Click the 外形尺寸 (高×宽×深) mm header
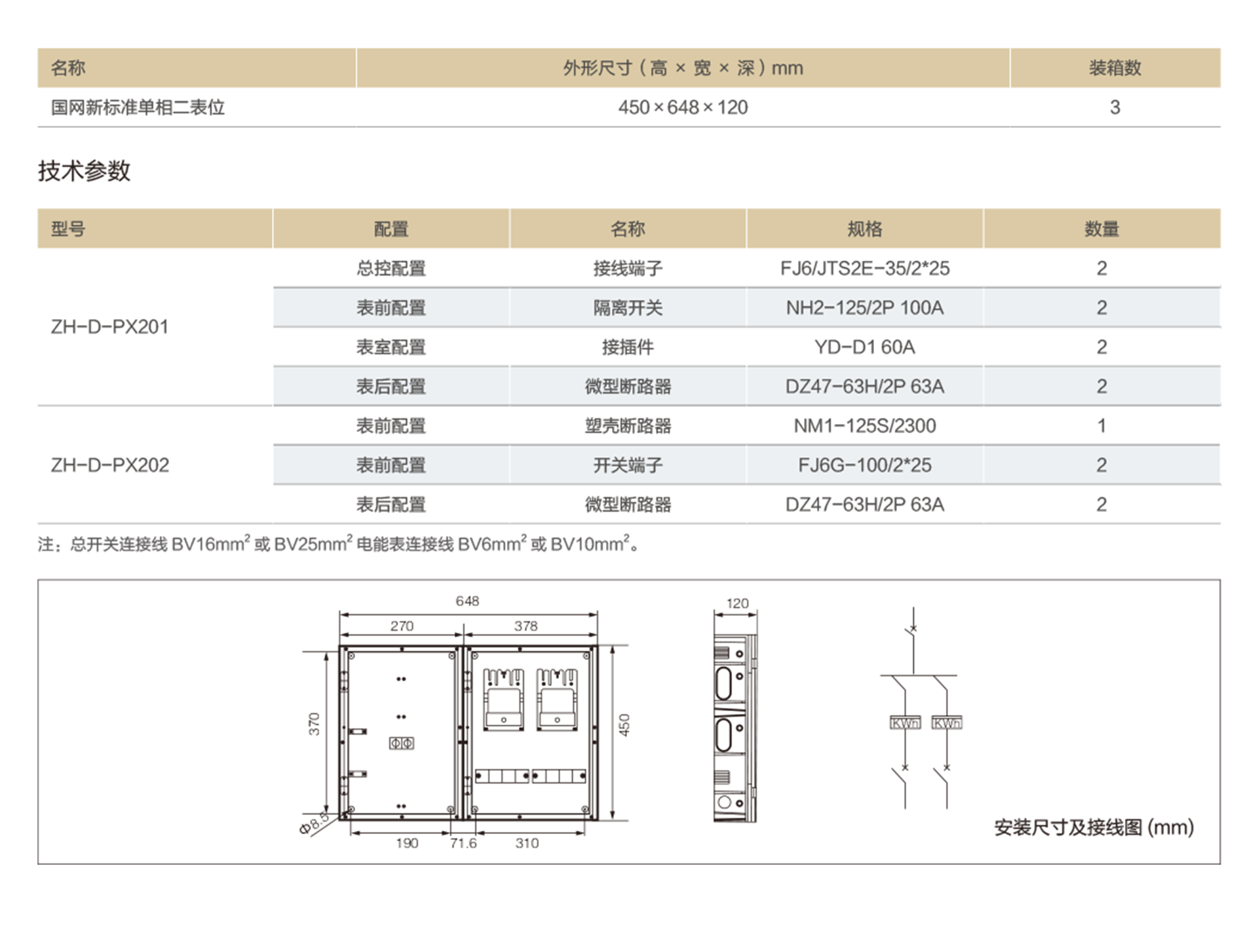This screenshot has width=1258, height=952. pyautogui.click(x=683, y=67)
